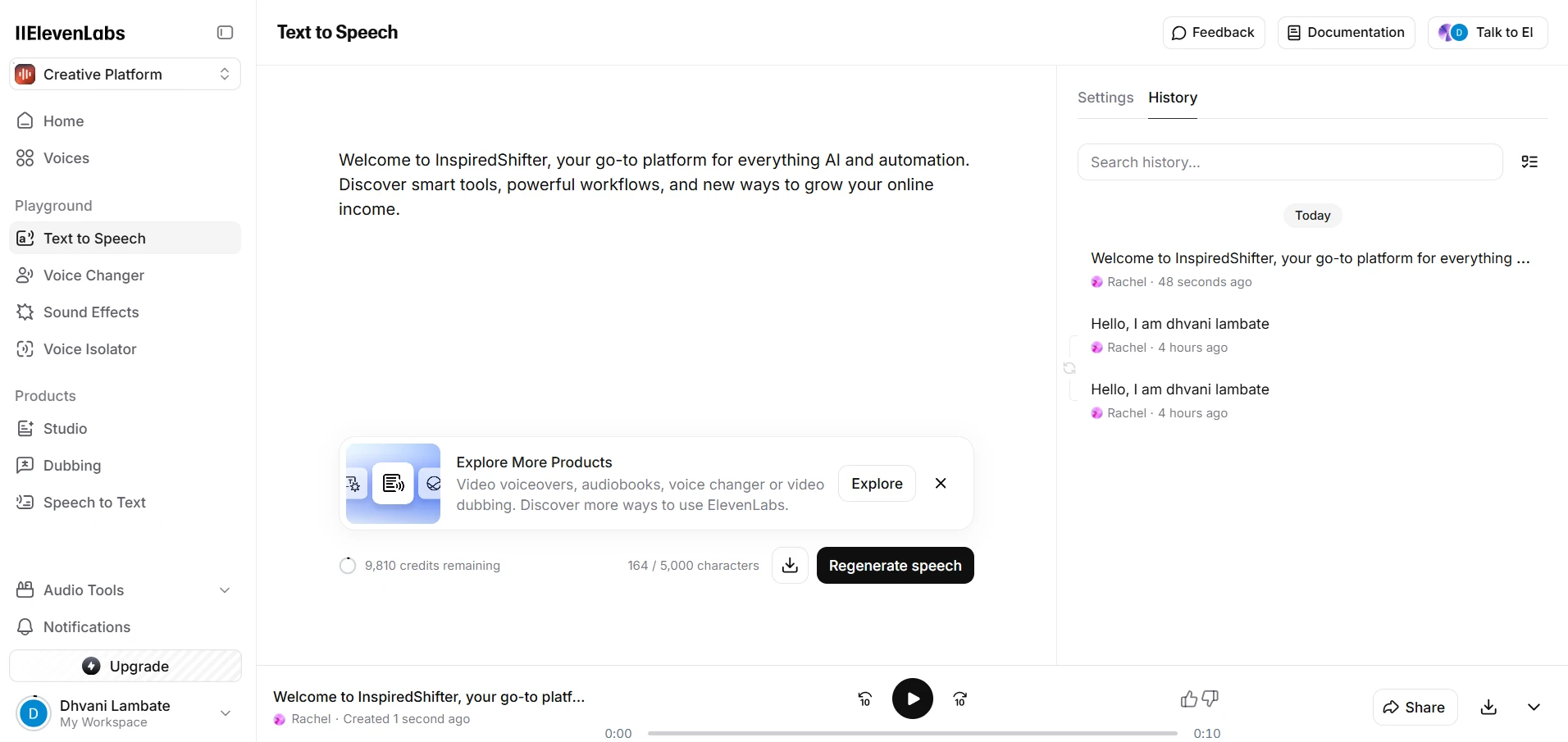Screen dimensions: 1568x742
Task: Click the user avatar D circle
Action: point(34,713)
